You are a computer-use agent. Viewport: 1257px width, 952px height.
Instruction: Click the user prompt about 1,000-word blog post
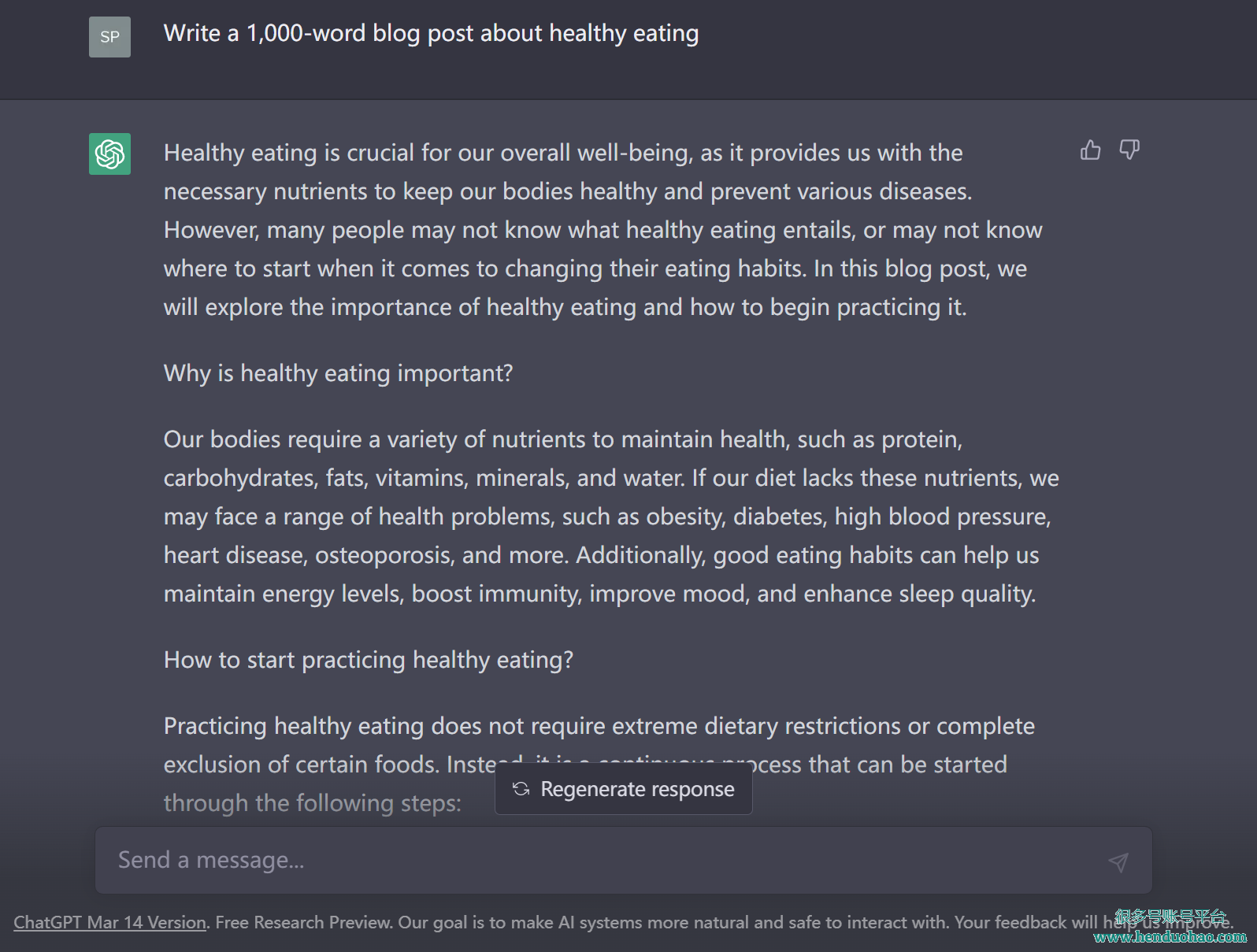pyautogui.click(x=431, y=33)
